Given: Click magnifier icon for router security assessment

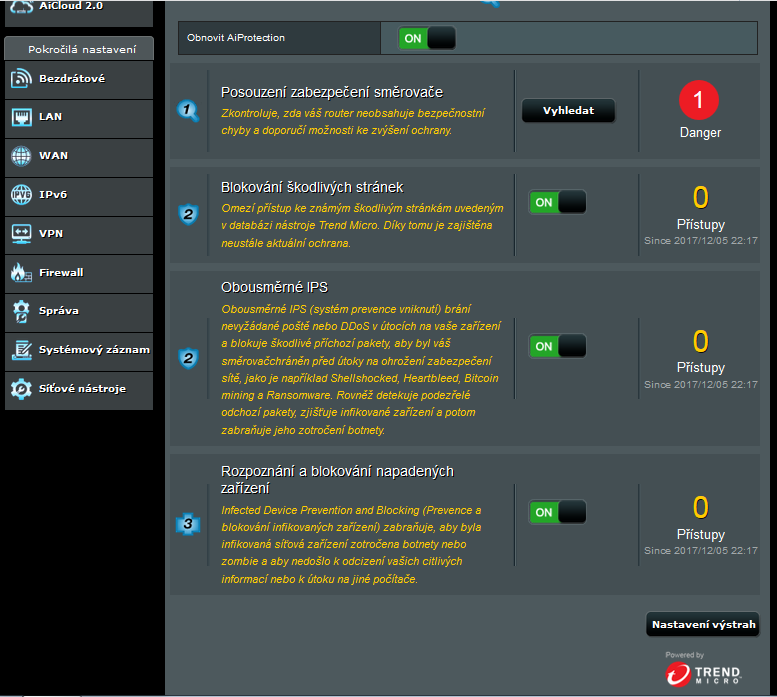Looking at the screenshot, I should (x=188, y=111).
